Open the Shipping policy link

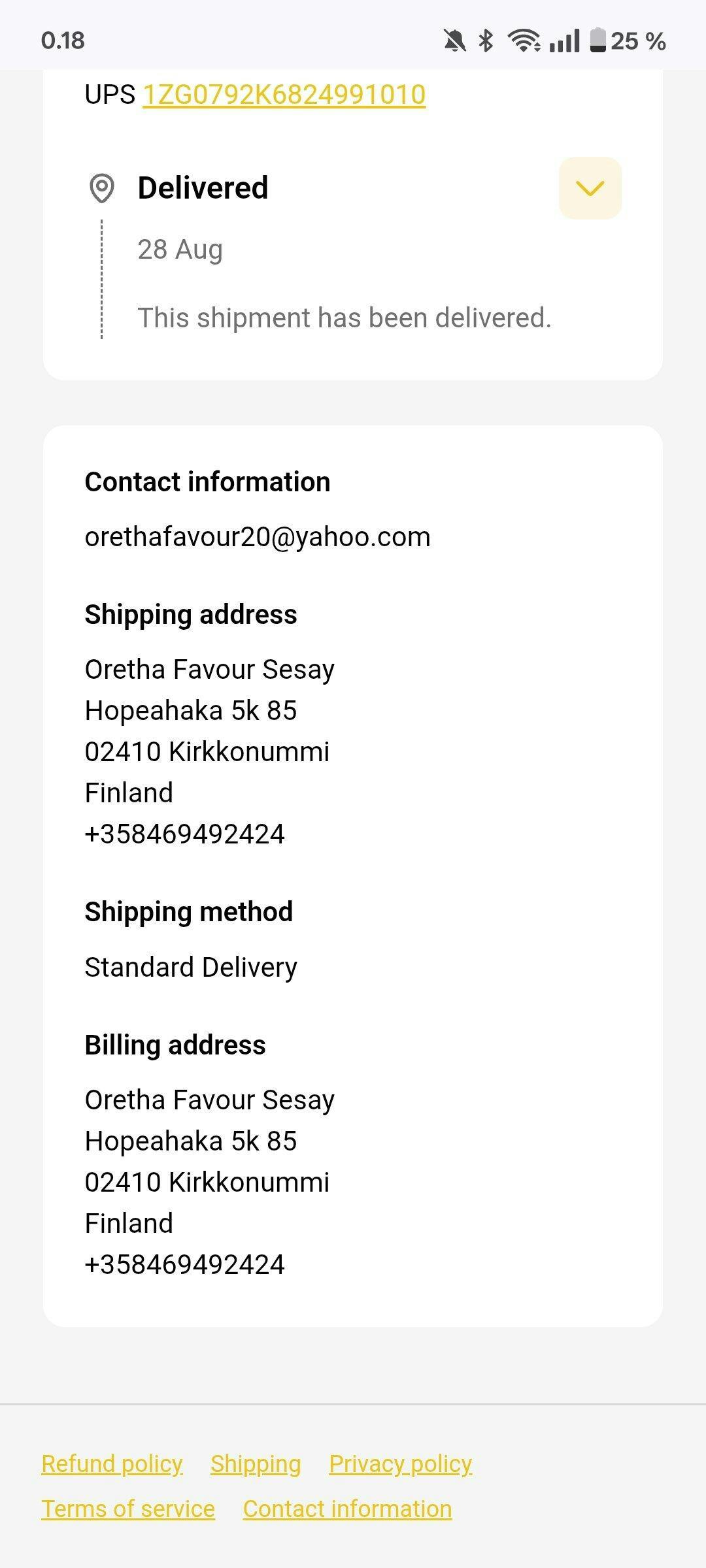(256, 1464)
